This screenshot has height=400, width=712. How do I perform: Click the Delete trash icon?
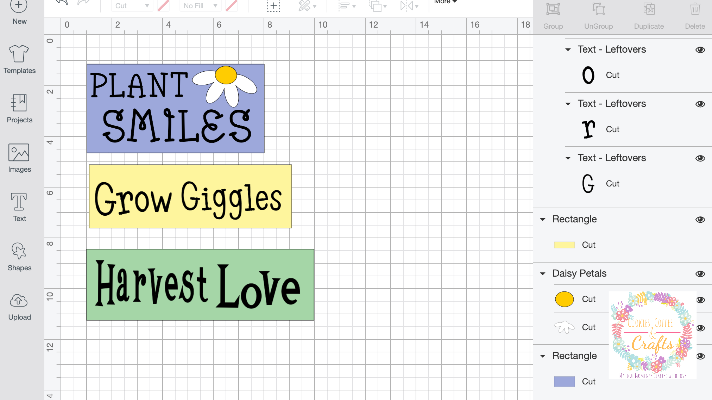click(x=695, y=15)
